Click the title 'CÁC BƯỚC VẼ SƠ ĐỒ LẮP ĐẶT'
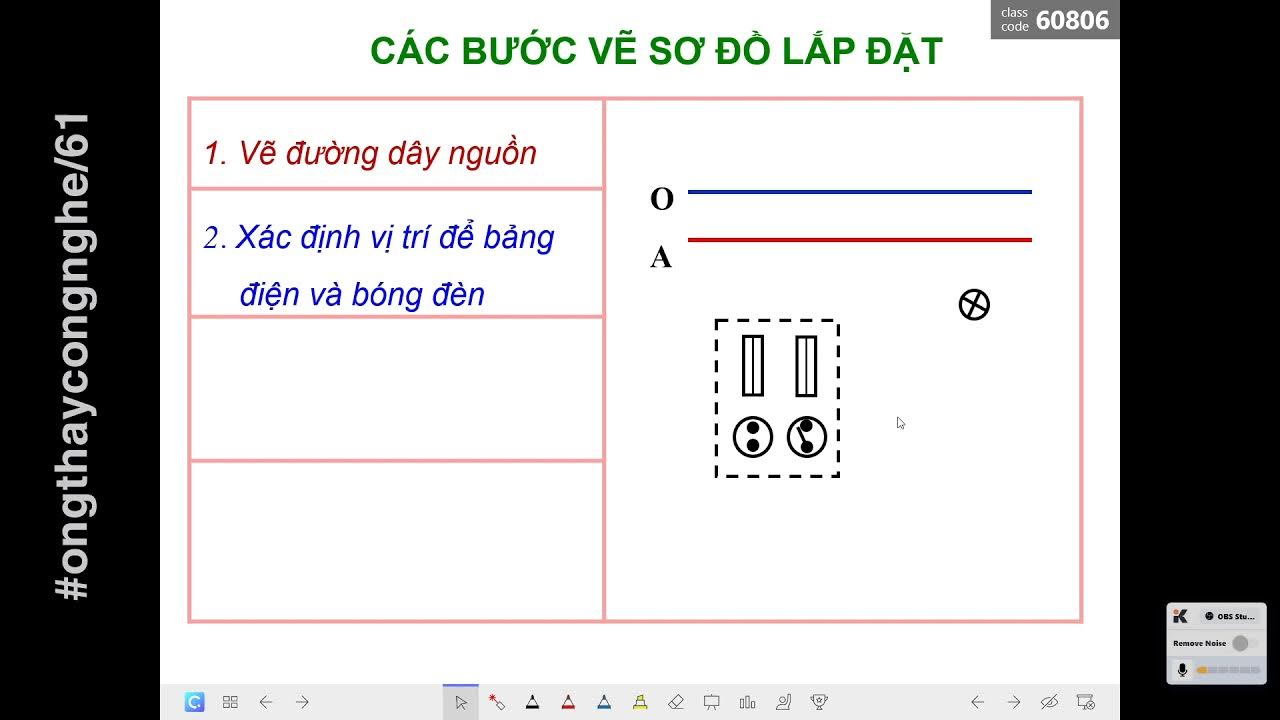The width and height of the screenshot is (1280, 720). click(x=656, y=50)
